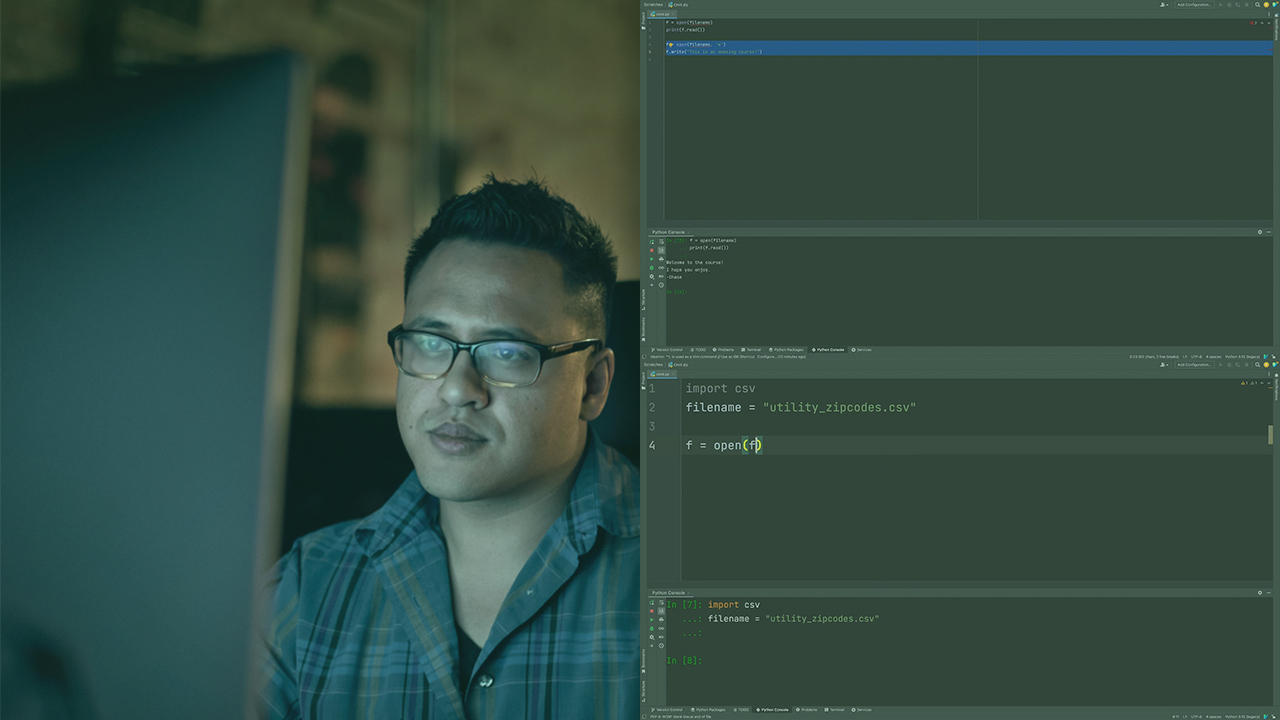Open the lower Python Console panel's gear options
1280x720 pixels.
tap(1260, 592)
